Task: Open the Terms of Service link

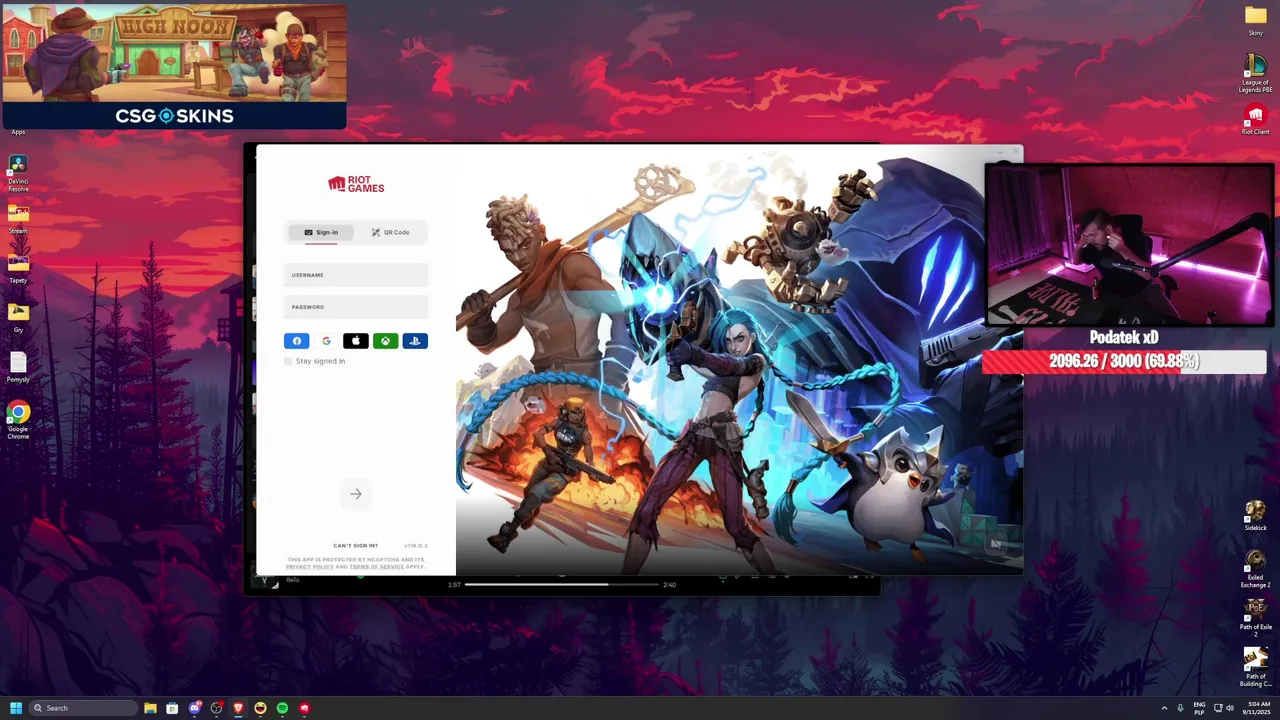Action: coord(376,567)
